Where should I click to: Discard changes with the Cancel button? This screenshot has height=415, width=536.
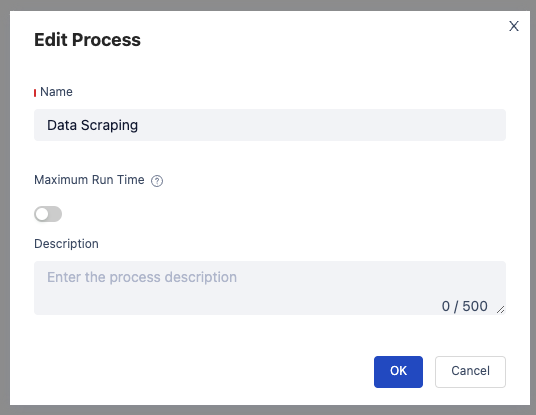pos(470,372)
